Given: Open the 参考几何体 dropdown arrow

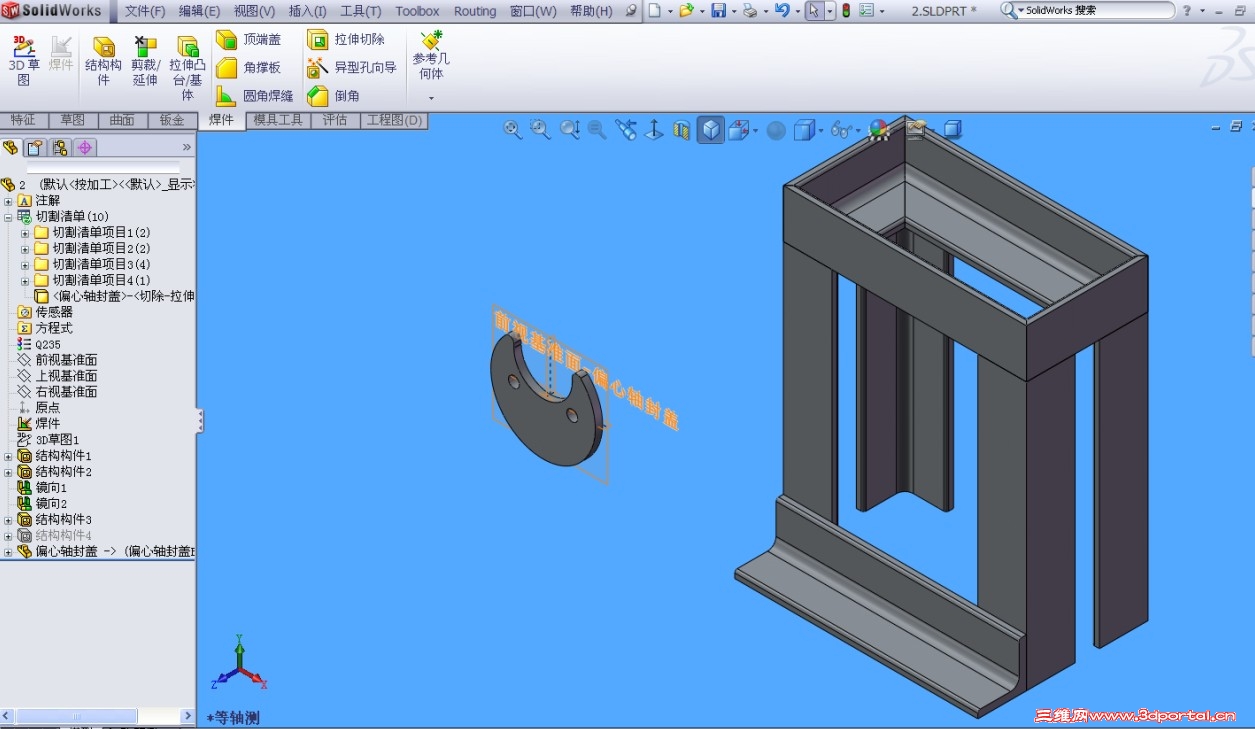Looking at the screenshot, I should (431, 98).
